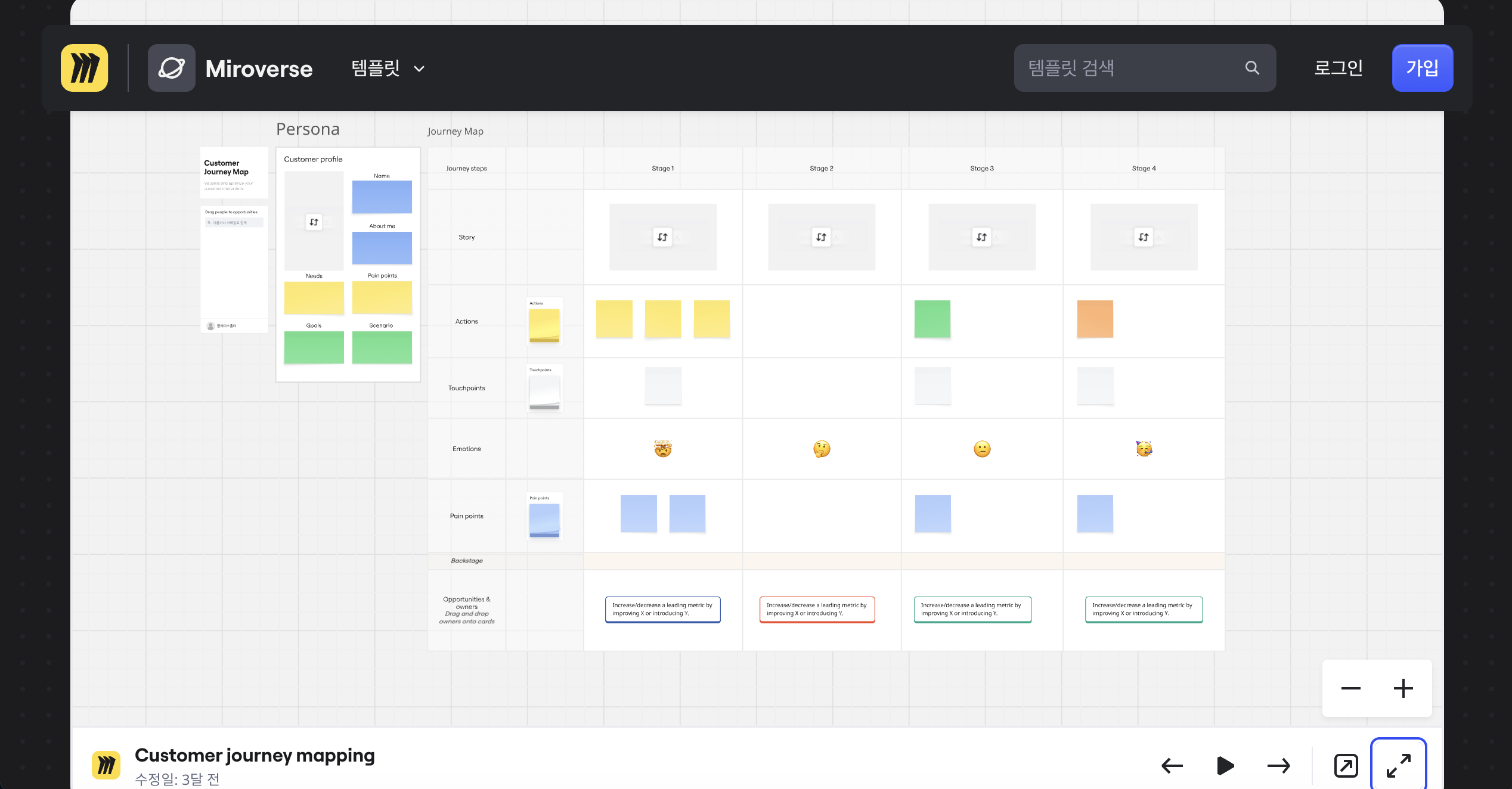This screenshot has height=789, width=1512.
Task: Click the image placeholder in the Customer profile
Action: point(314,220)
